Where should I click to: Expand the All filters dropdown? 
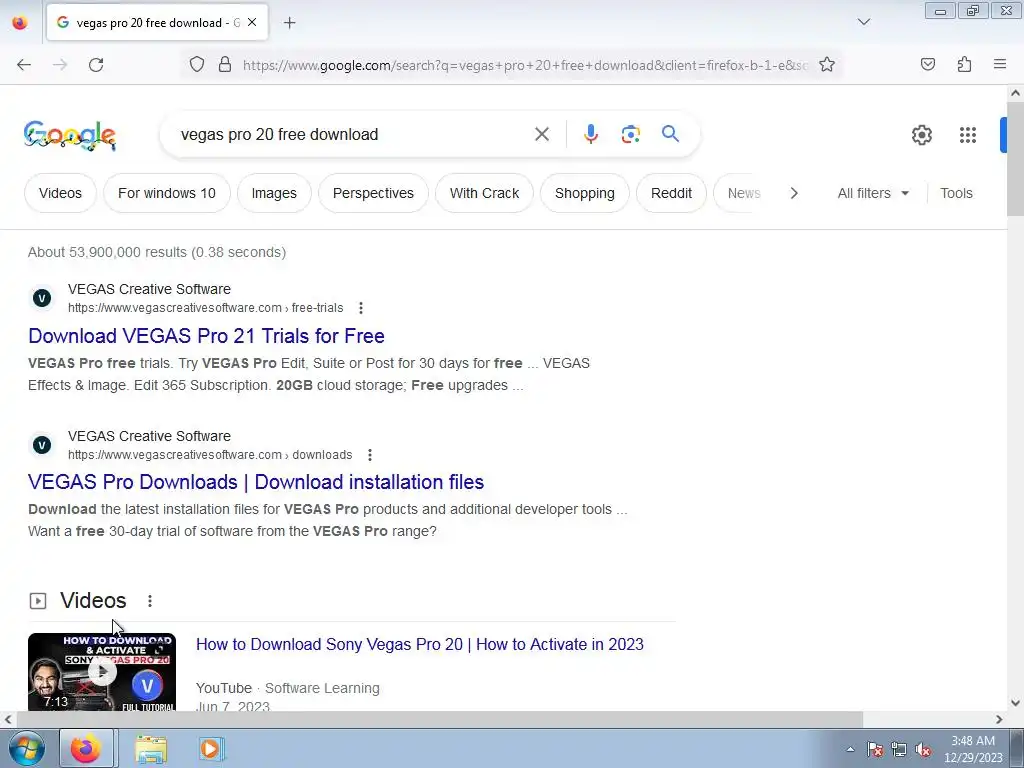click(x=873, y=193)
